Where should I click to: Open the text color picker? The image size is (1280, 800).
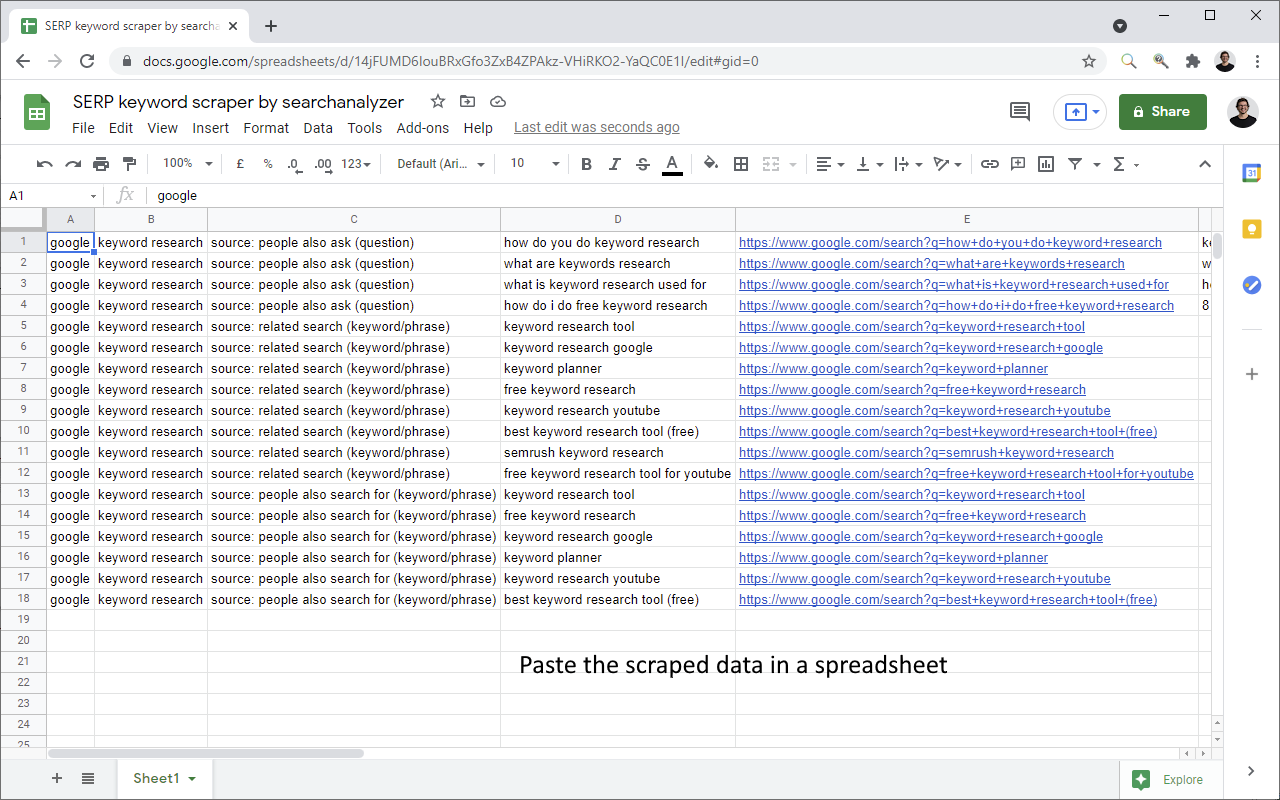(672, 164)
